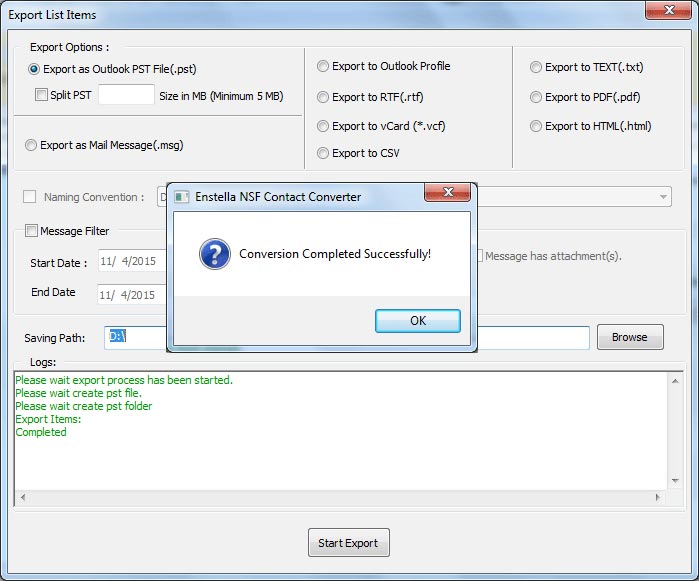This screenshot has height=581, width=699.
Task: Click the Browse button for saving path
Action: [629, 337]
